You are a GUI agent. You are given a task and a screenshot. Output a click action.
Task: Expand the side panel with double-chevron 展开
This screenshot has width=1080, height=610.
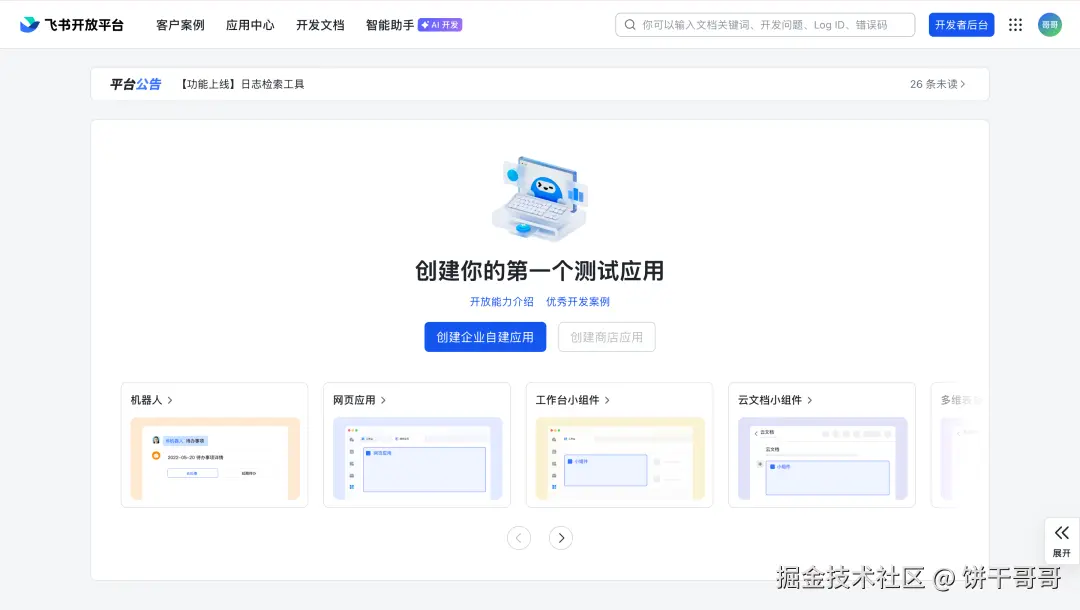click(1061, 541)
